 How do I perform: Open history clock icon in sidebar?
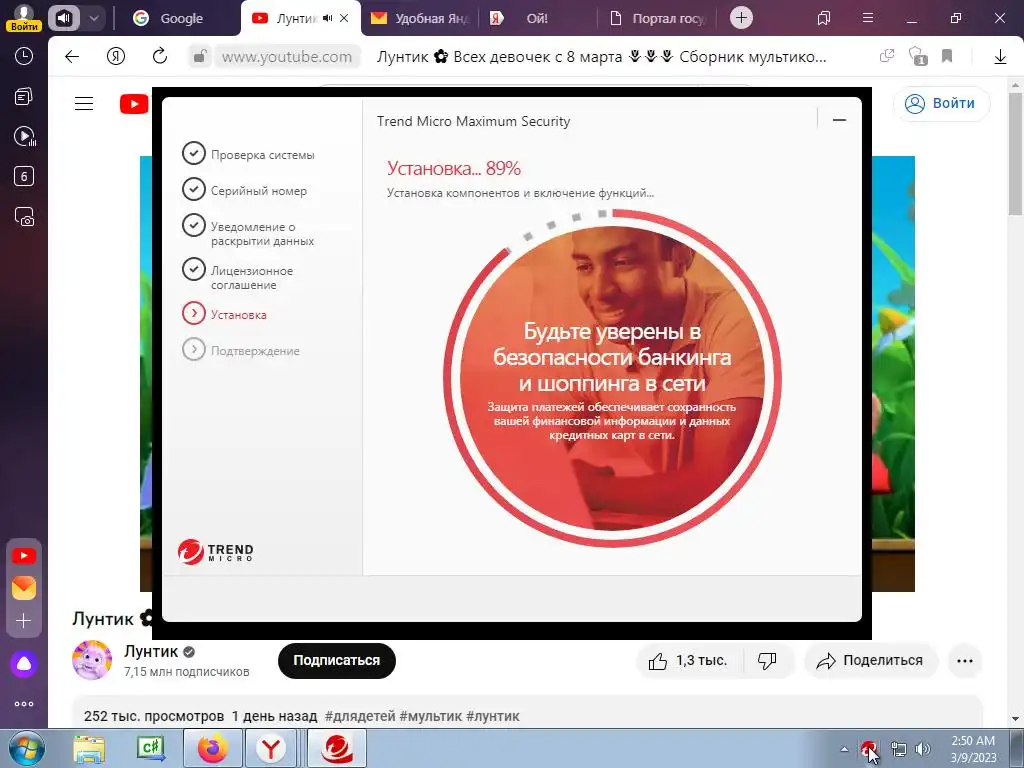[24, 57]
